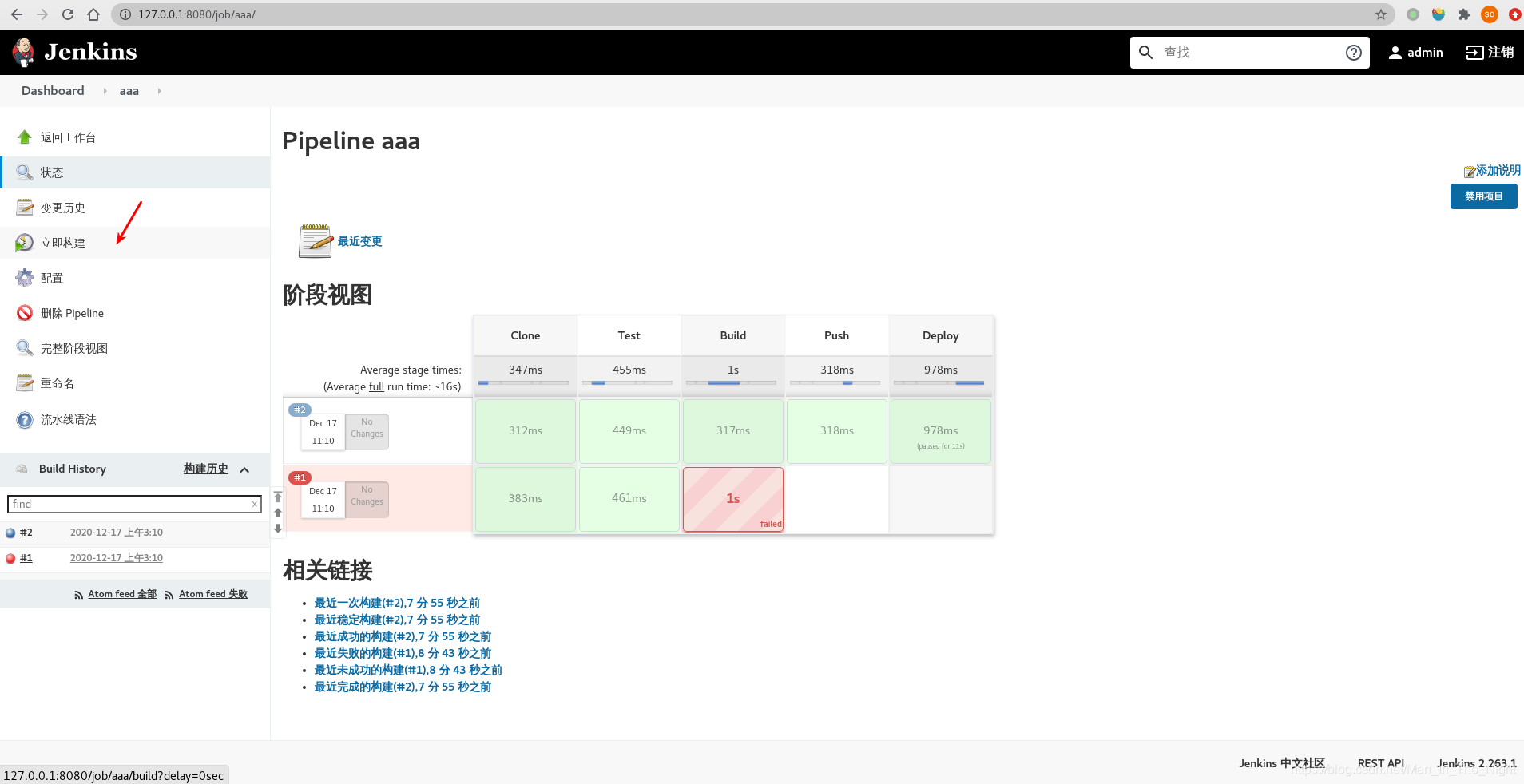The width and height of the screenshot is (1524, 784).
Task: Open 最近失败的构建(#1) link
Action: point(403,653)
